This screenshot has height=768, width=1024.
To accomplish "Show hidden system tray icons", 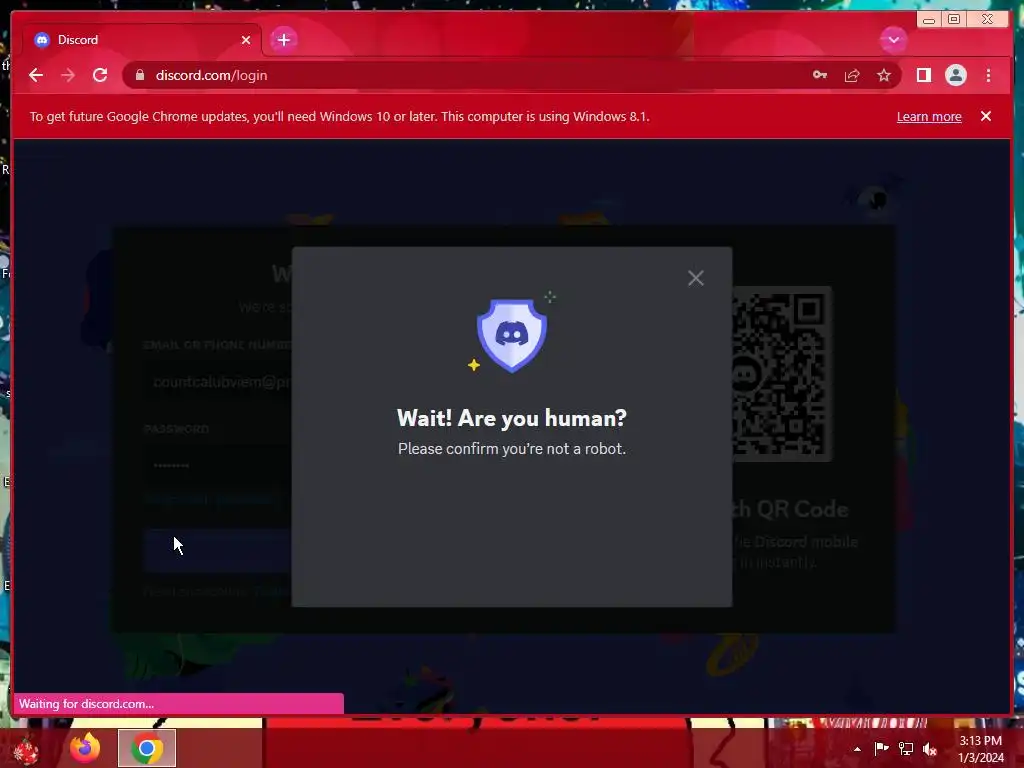I will (x=857, y=749).
